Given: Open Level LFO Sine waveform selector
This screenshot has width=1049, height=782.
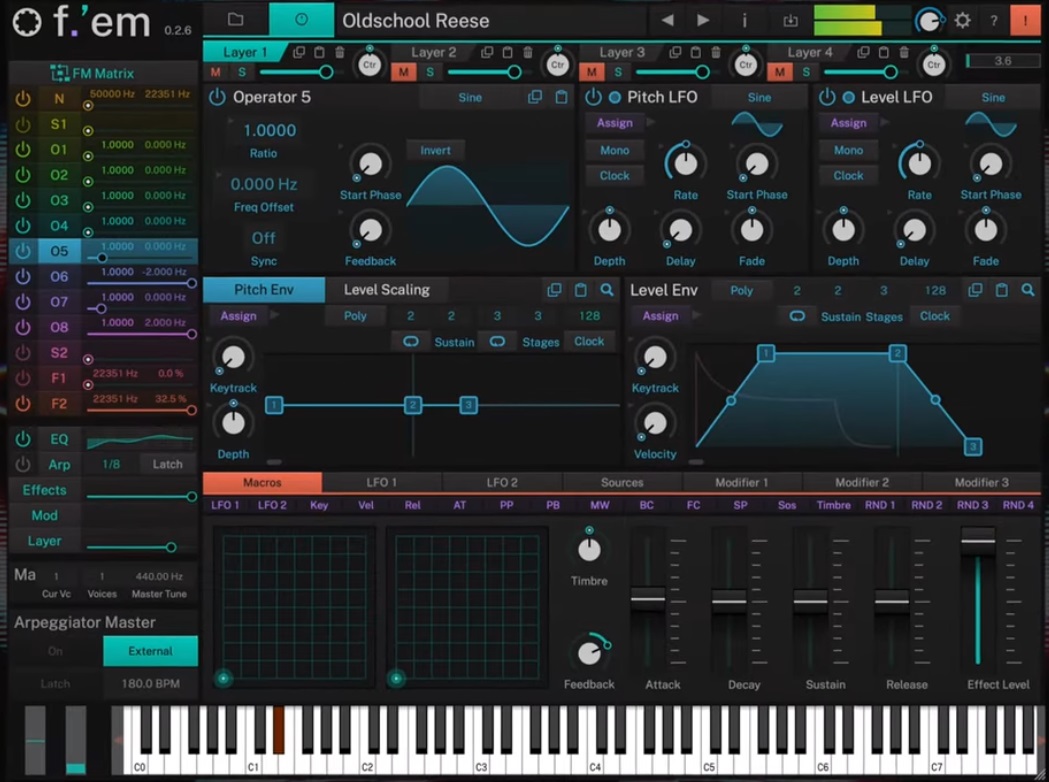Looking at the screenshot, I should [993, 97].
